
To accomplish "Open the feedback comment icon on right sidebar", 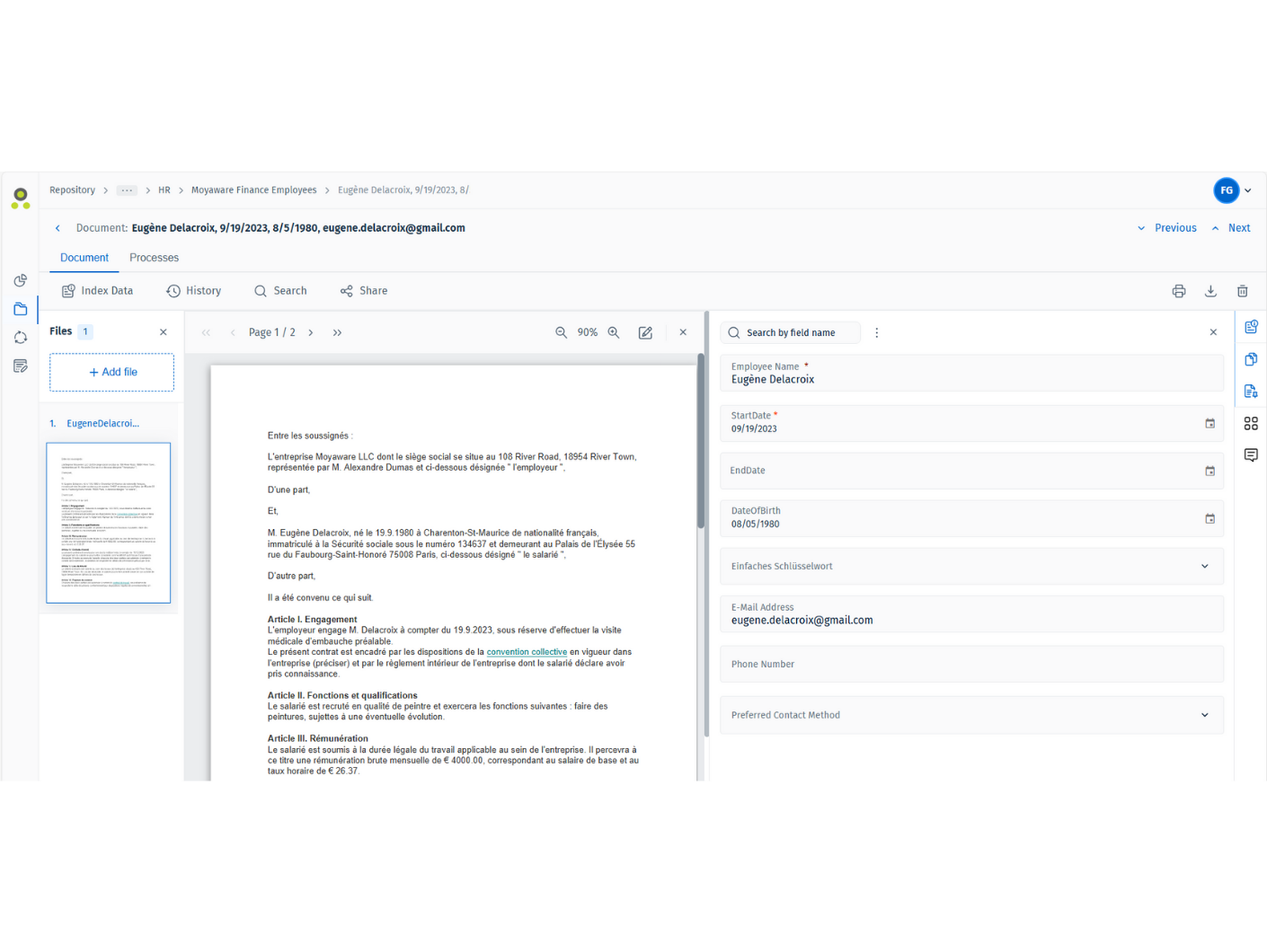I will [1251, 455].
